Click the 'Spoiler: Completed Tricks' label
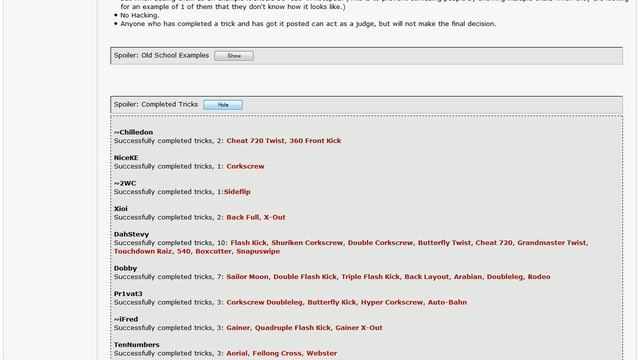 pyautogui.click(x=156, y=104)
